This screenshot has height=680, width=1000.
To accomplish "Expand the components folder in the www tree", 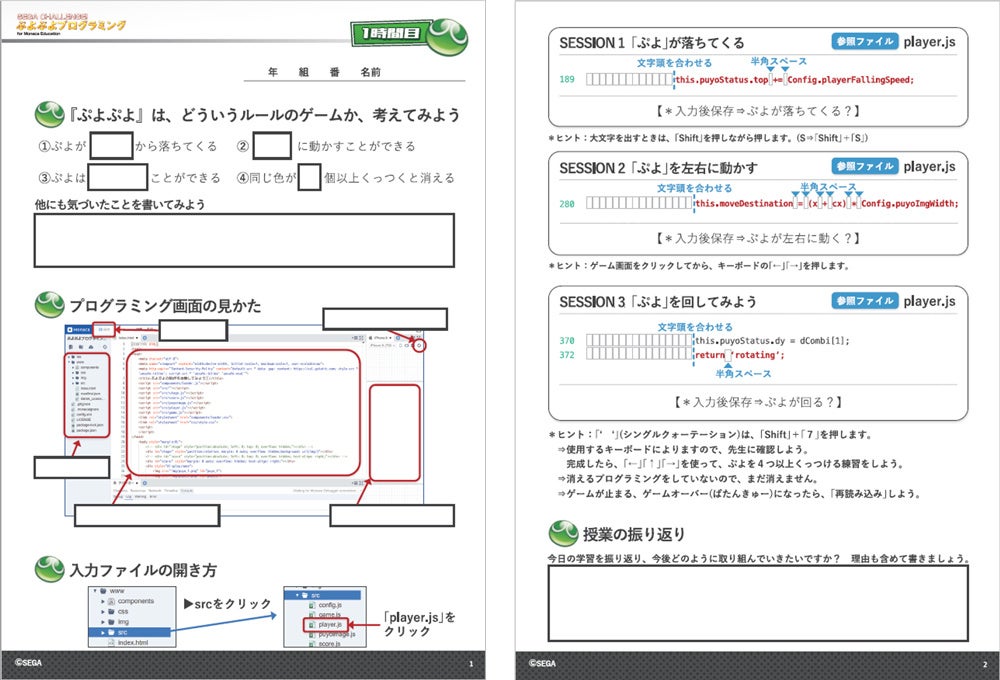I will [x=103, y=602].
